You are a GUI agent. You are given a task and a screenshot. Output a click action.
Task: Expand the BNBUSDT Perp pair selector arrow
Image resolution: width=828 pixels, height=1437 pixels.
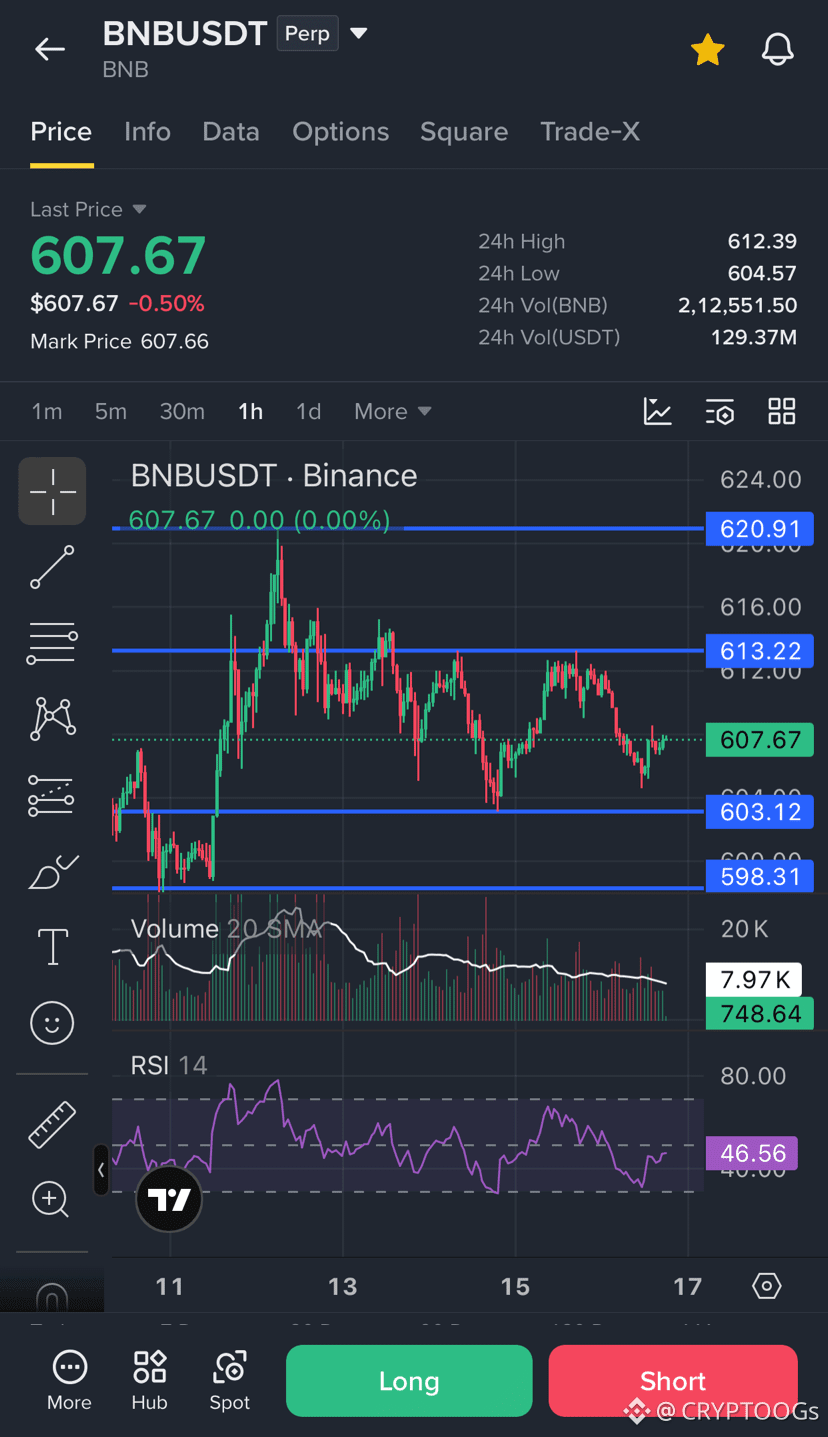click(x=359, y=33)
